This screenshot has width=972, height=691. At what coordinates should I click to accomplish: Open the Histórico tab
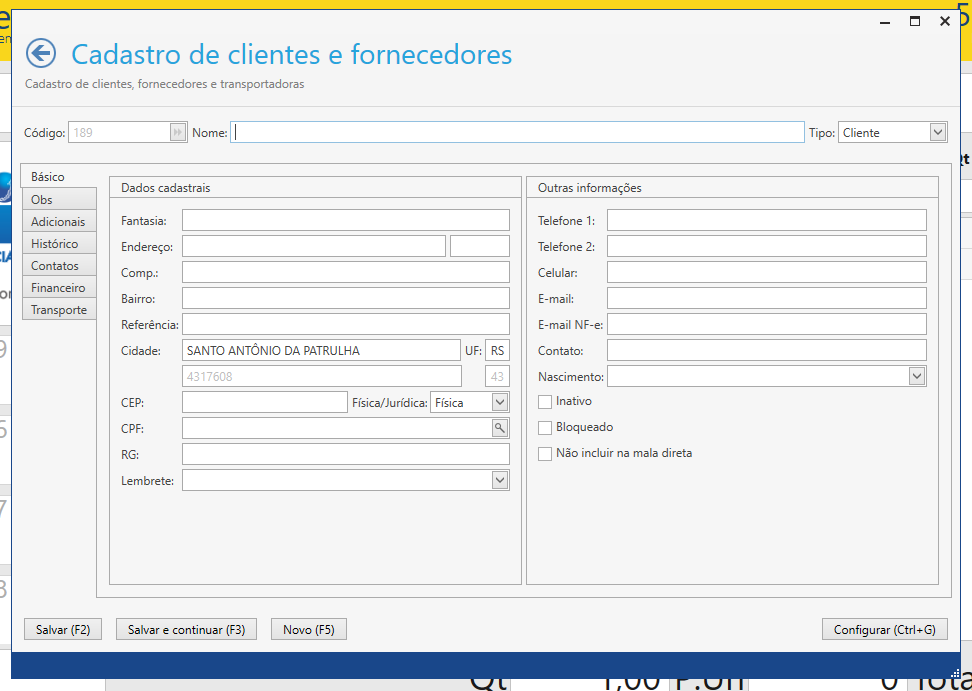(54, 244)
